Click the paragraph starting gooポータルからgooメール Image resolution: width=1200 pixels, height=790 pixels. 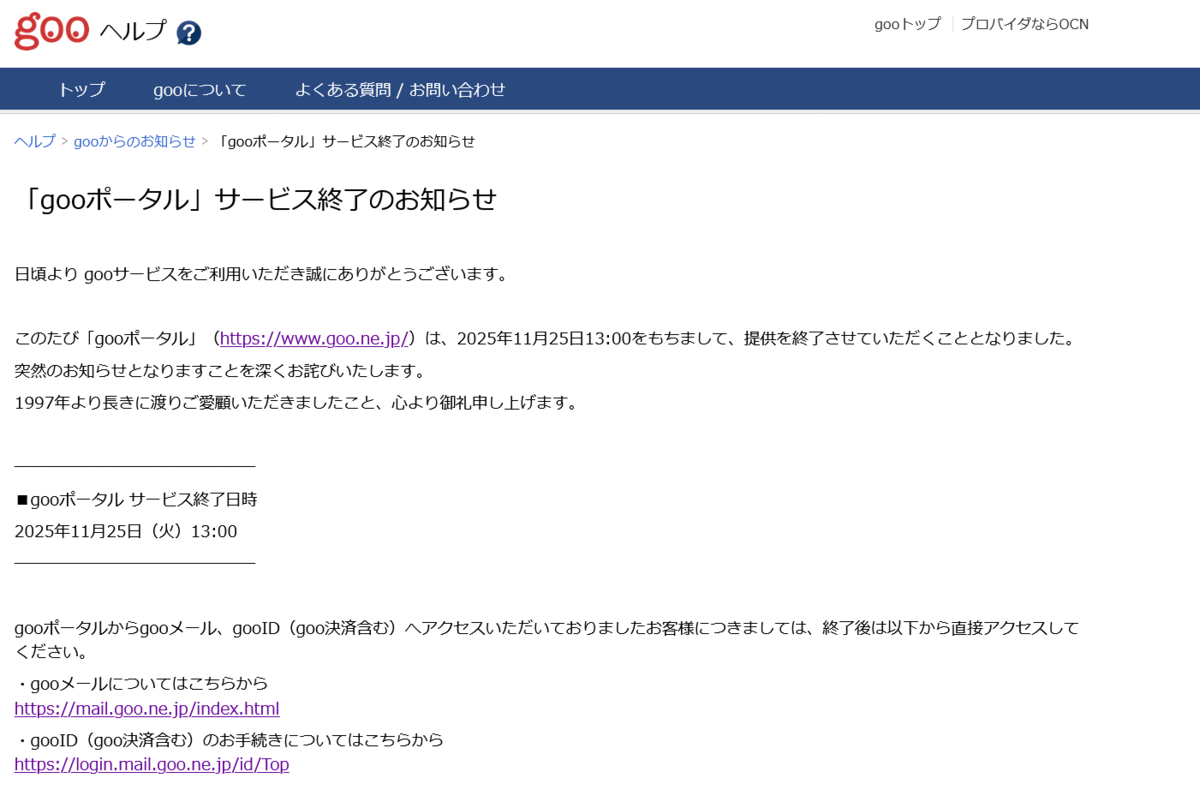tap(547, 639)
